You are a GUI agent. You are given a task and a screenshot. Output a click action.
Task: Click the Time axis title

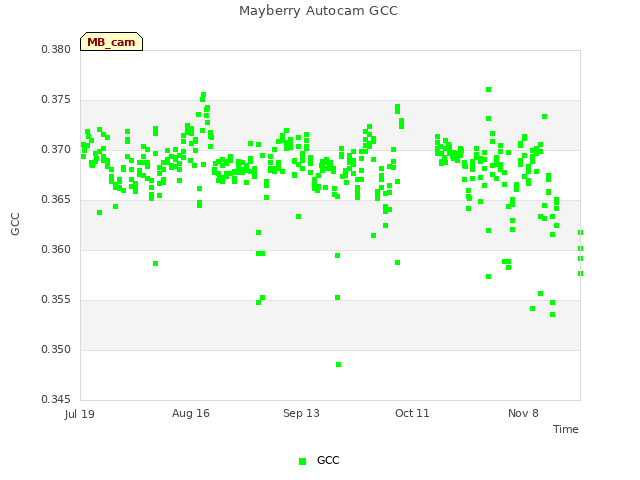point(566,429)
